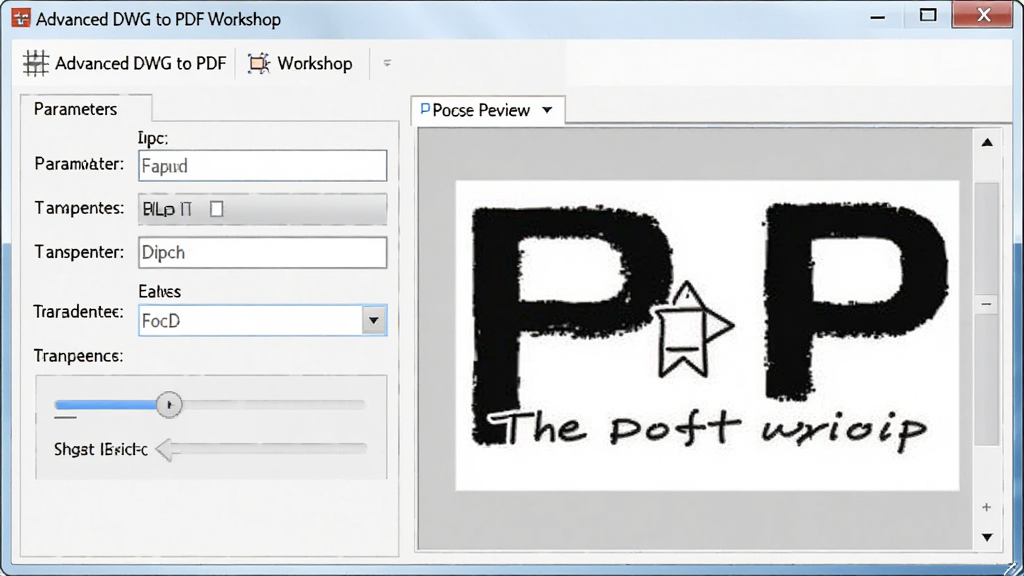
Task: Click the app icon in the title bar
Action: 21,18
